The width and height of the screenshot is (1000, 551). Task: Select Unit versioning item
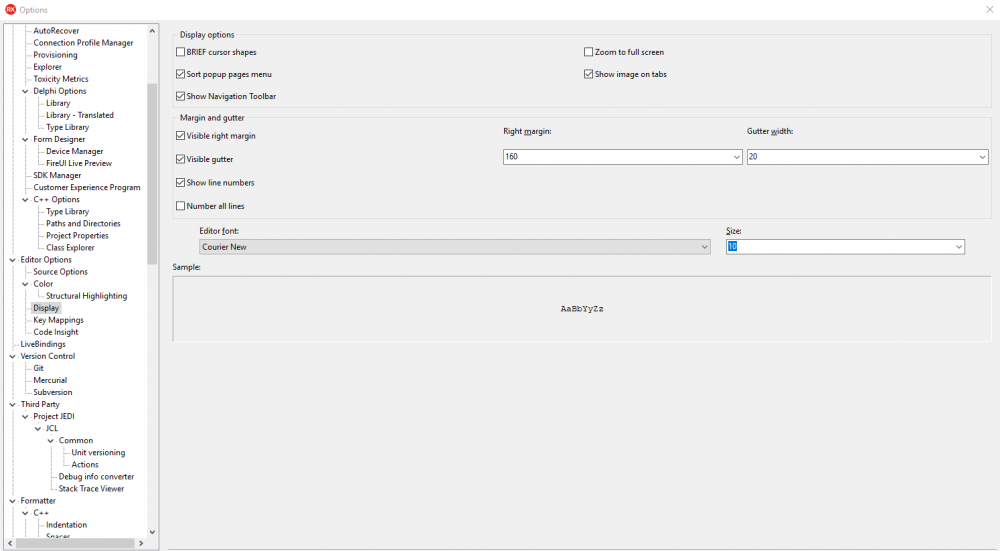coord(98,453)
